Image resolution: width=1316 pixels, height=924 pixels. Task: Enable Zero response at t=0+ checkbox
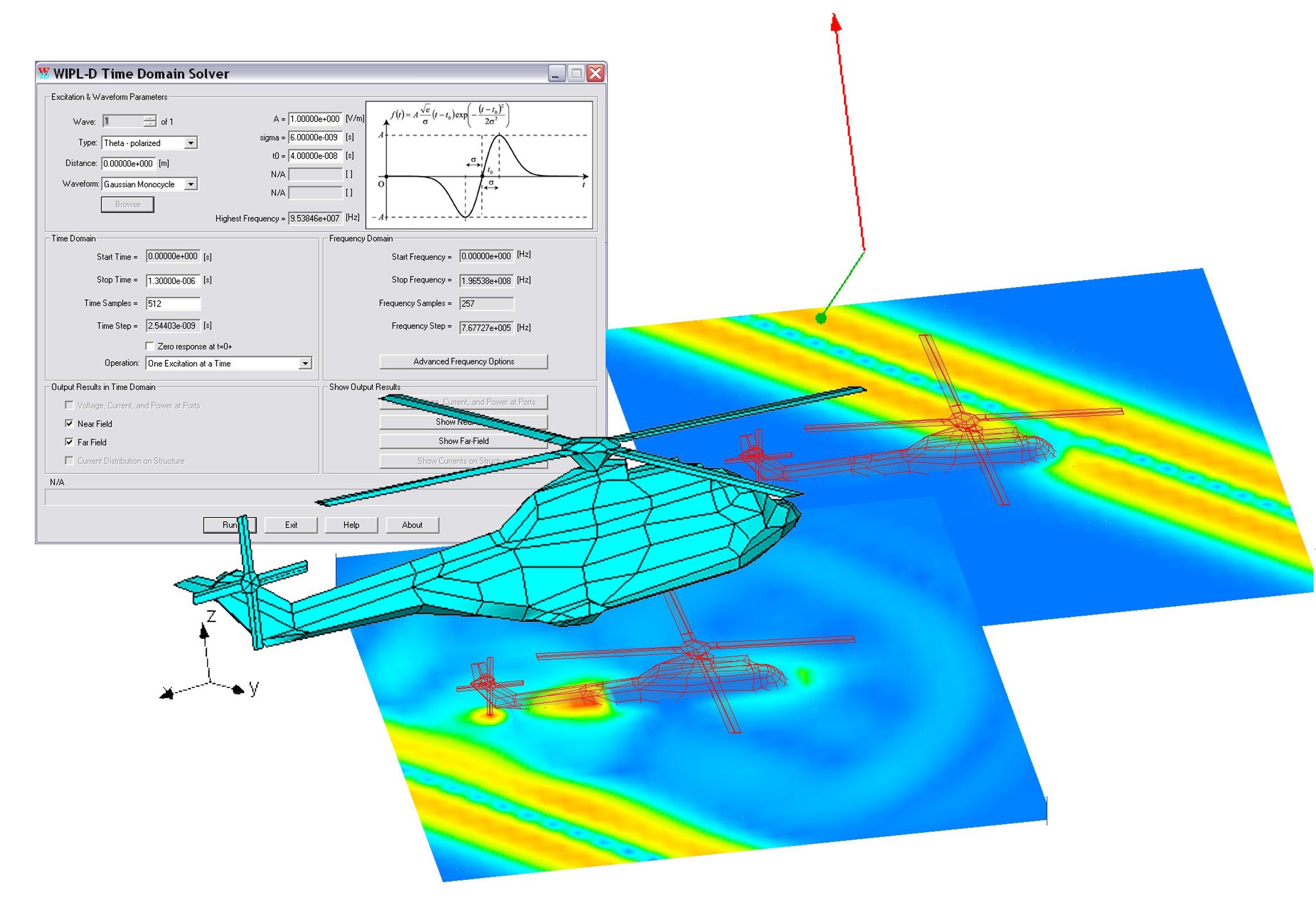150,346
